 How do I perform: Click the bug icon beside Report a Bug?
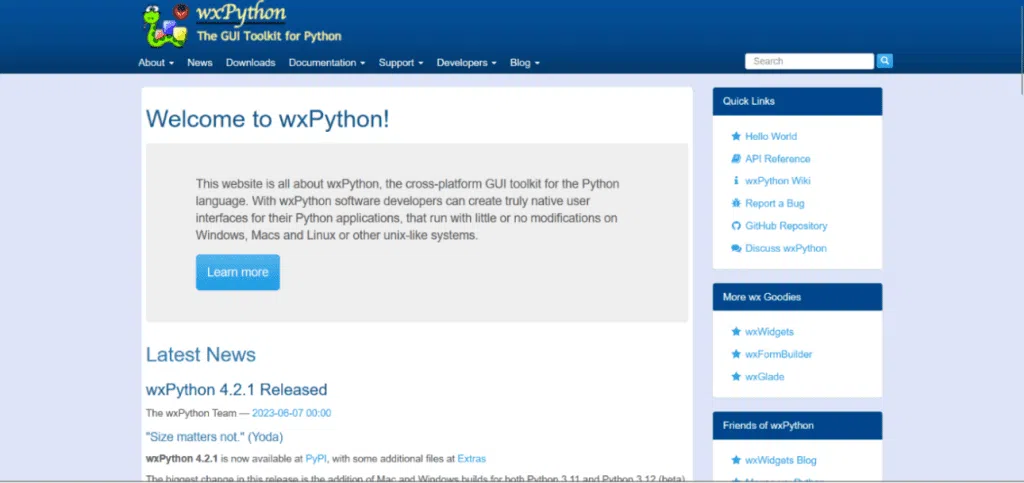tap(736, 203)
